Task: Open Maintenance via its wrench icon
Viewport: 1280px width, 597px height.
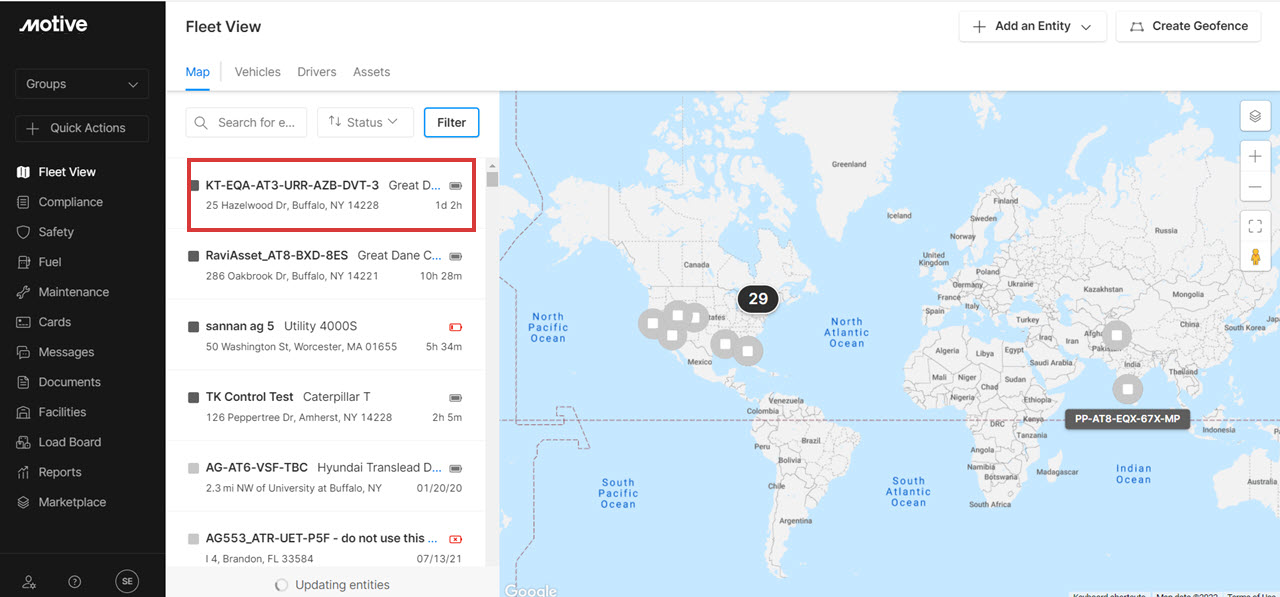Action: [x=24, y=292]
